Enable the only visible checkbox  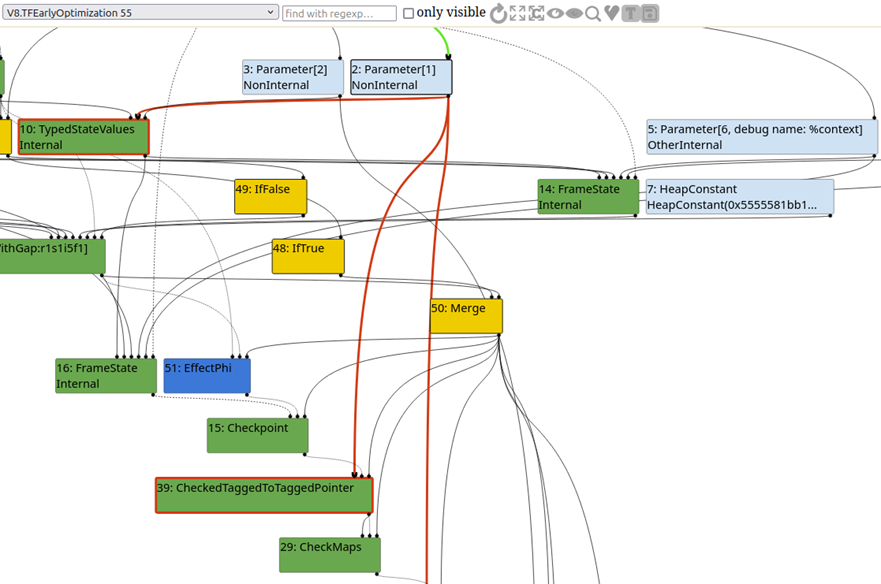[x=409, y=13]
